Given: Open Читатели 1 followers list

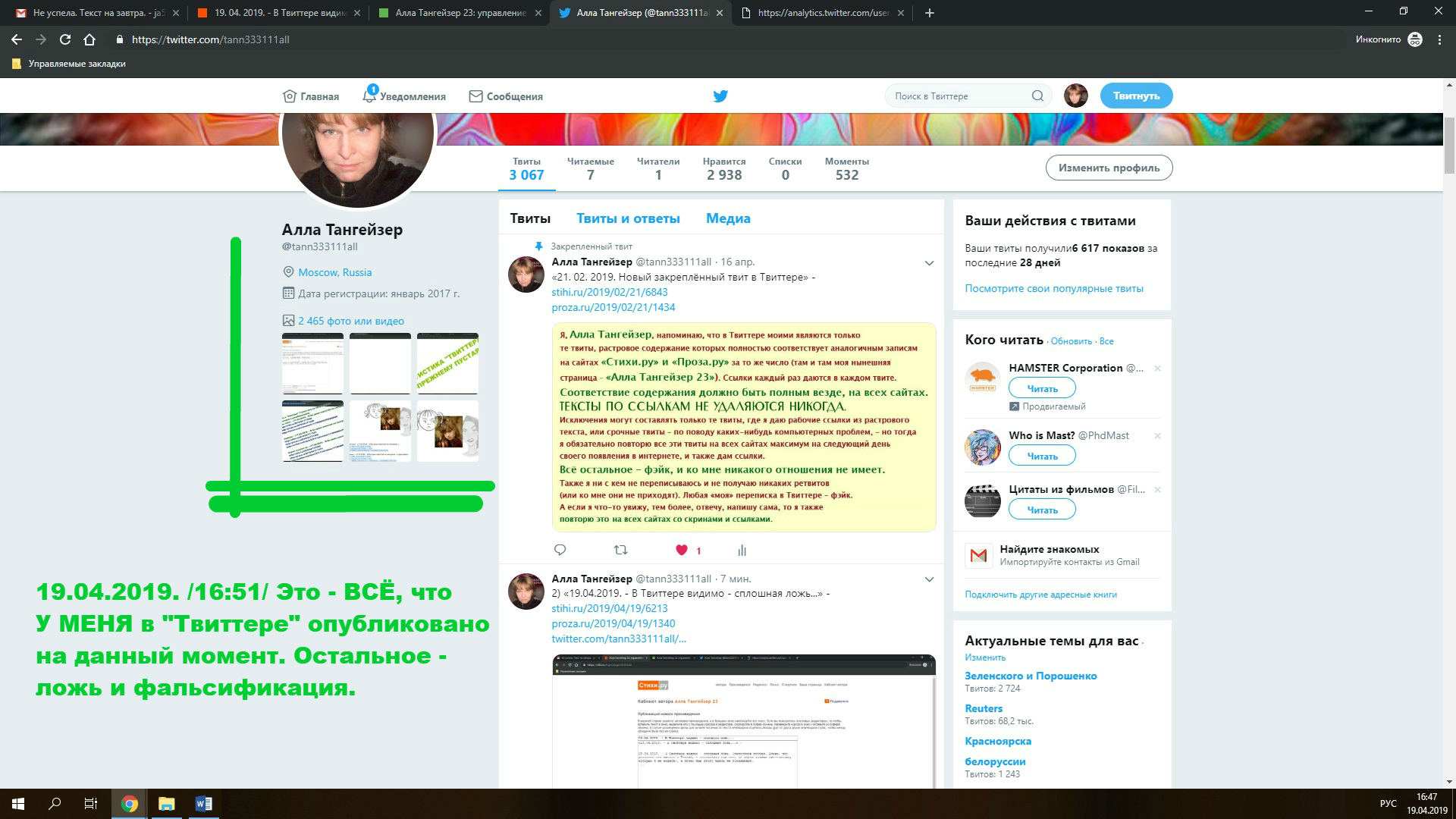Looking at the screenshot, I should click(658, 168).
